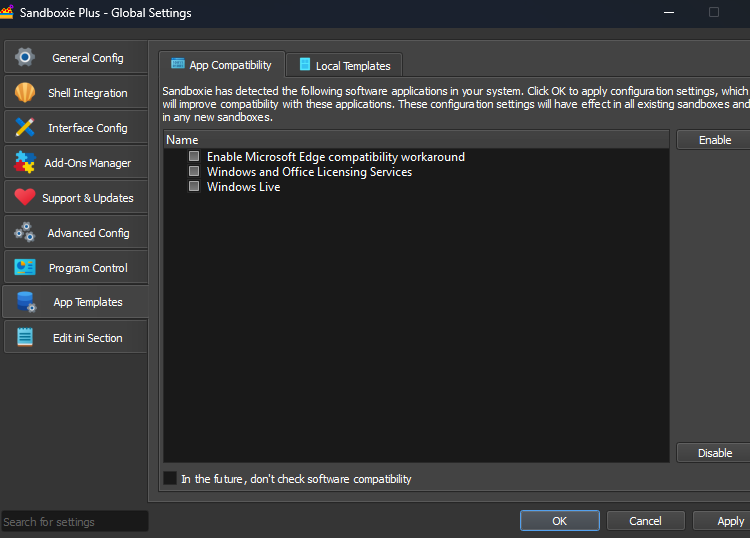Click the Advanced Config gears icon
This screenshot has height=538, width=750.
point(24,232)
